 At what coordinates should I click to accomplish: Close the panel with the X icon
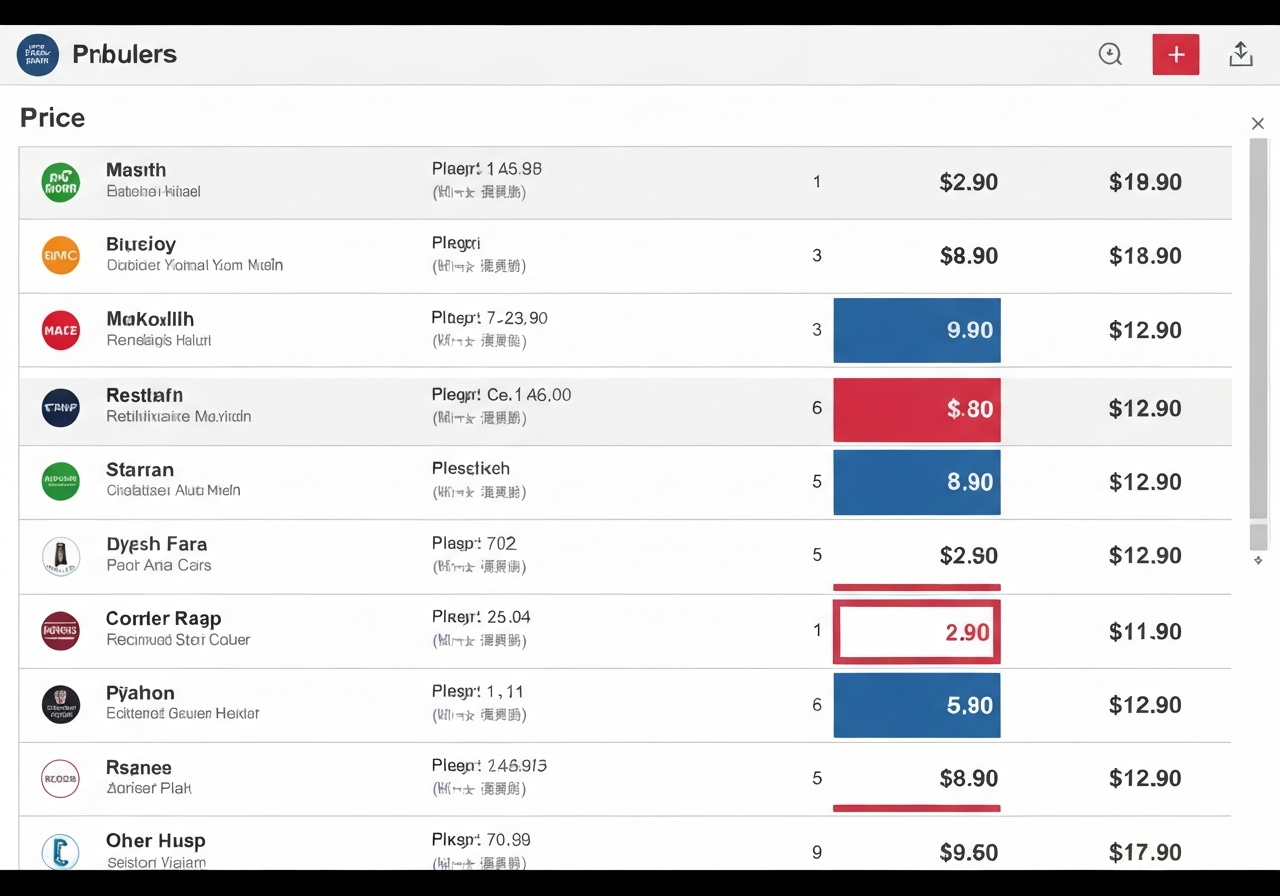[x=1258, y=123]
